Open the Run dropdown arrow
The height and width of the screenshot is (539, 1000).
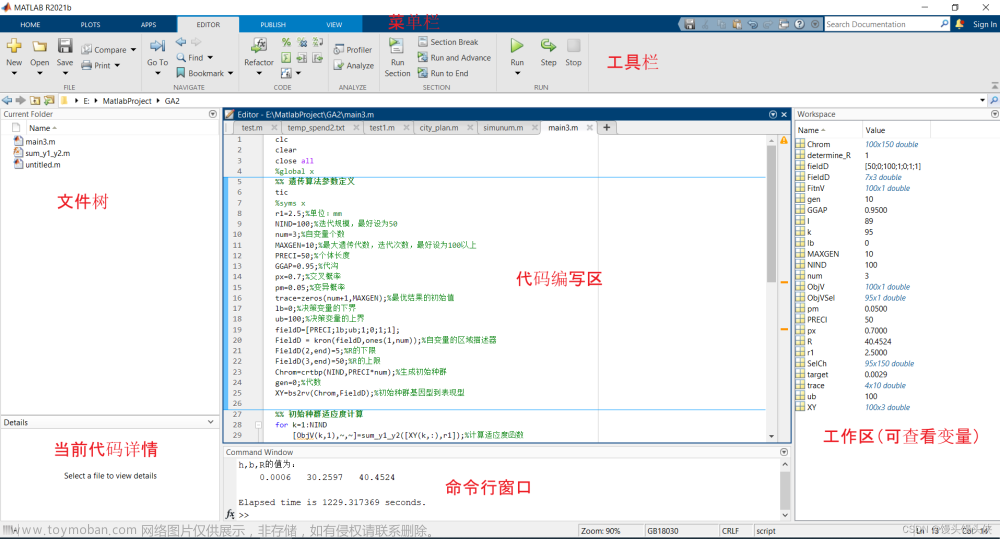point(517,73)
